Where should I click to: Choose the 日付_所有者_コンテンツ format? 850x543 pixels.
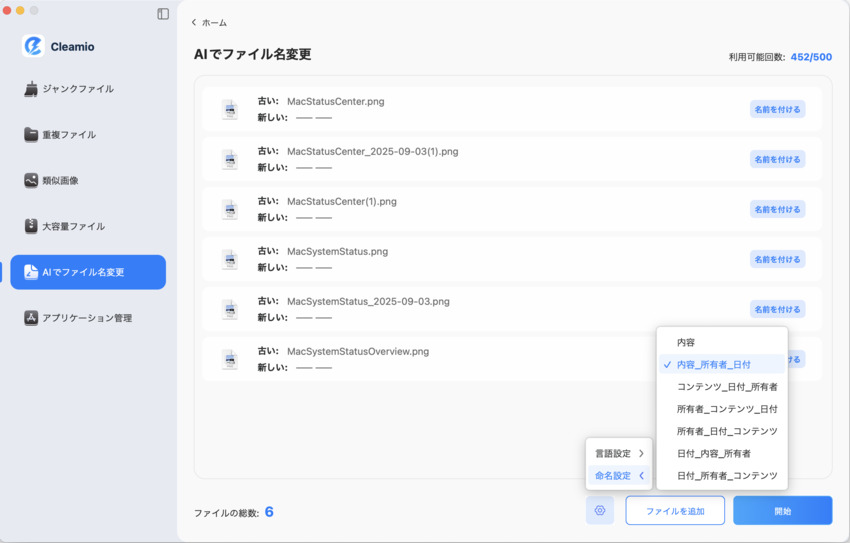click(x=722, y=475)
